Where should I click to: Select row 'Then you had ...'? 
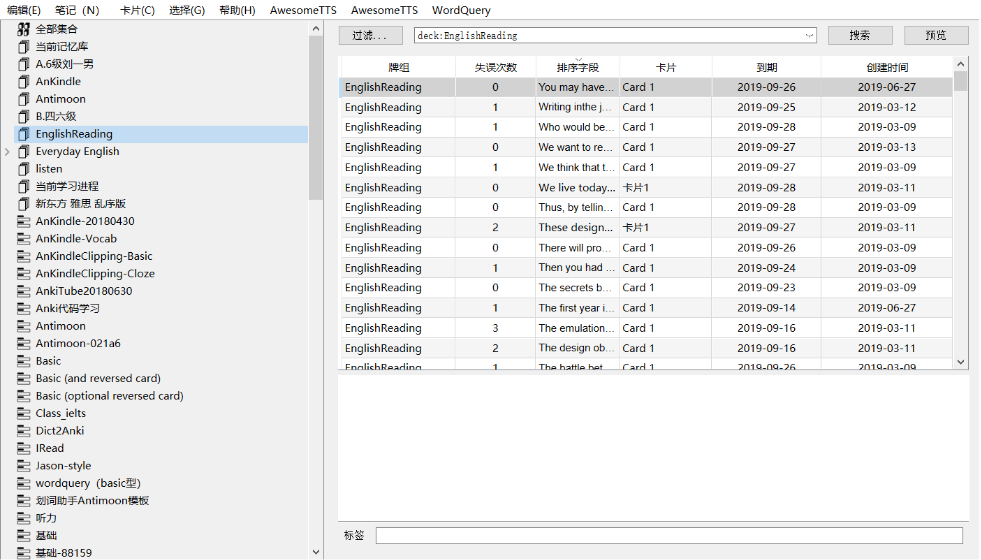(x=647, y=268)
